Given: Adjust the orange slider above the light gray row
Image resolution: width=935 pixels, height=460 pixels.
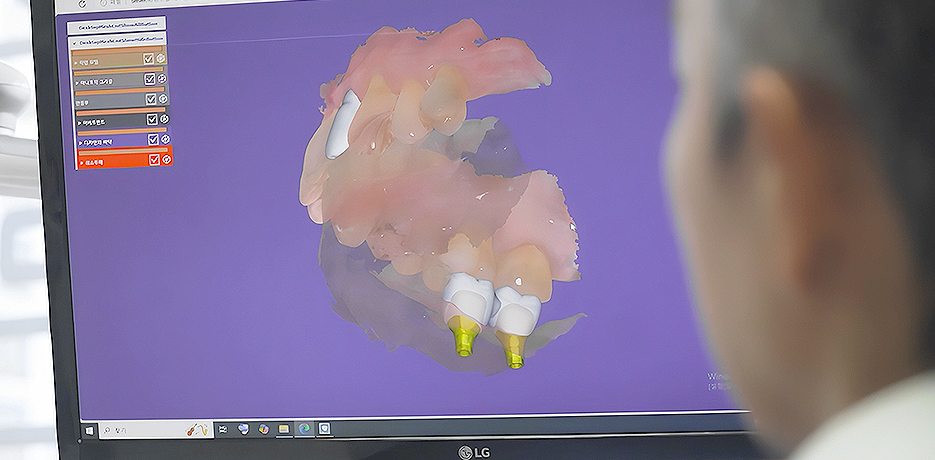Looking at the screenshot, I should (119, 71).
